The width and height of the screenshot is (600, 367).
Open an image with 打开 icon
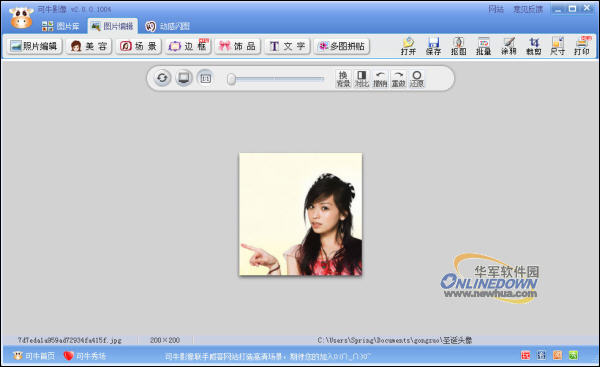click(408, 46)
